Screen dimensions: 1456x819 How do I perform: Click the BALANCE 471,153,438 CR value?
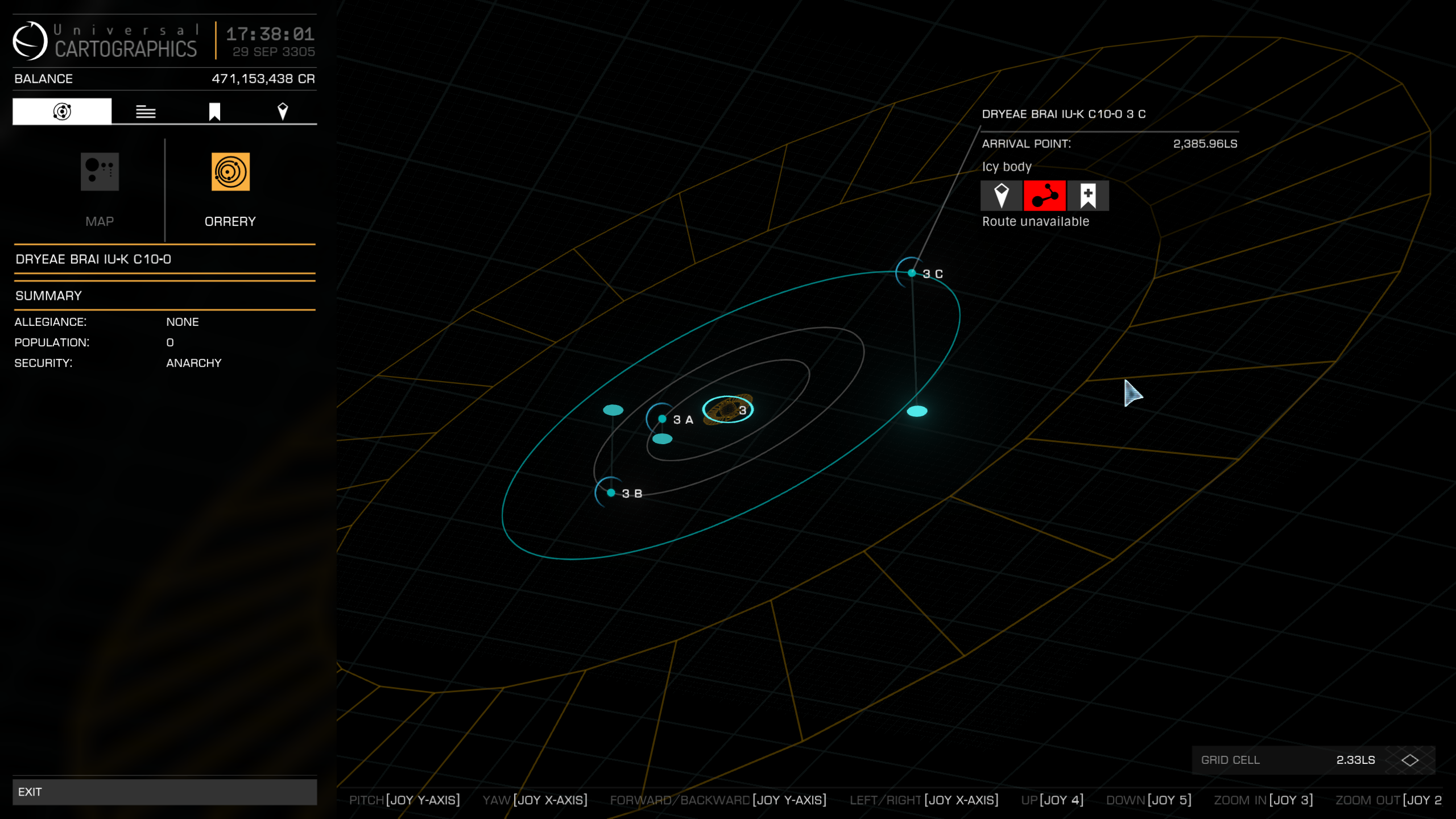(x=263, y=78)
